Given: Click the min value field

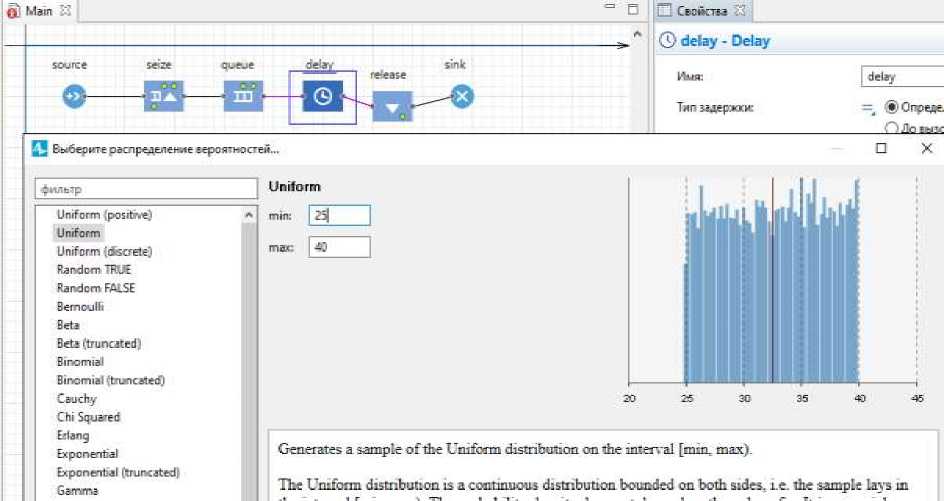Looking at the screenshot, I should click(340, 215).
